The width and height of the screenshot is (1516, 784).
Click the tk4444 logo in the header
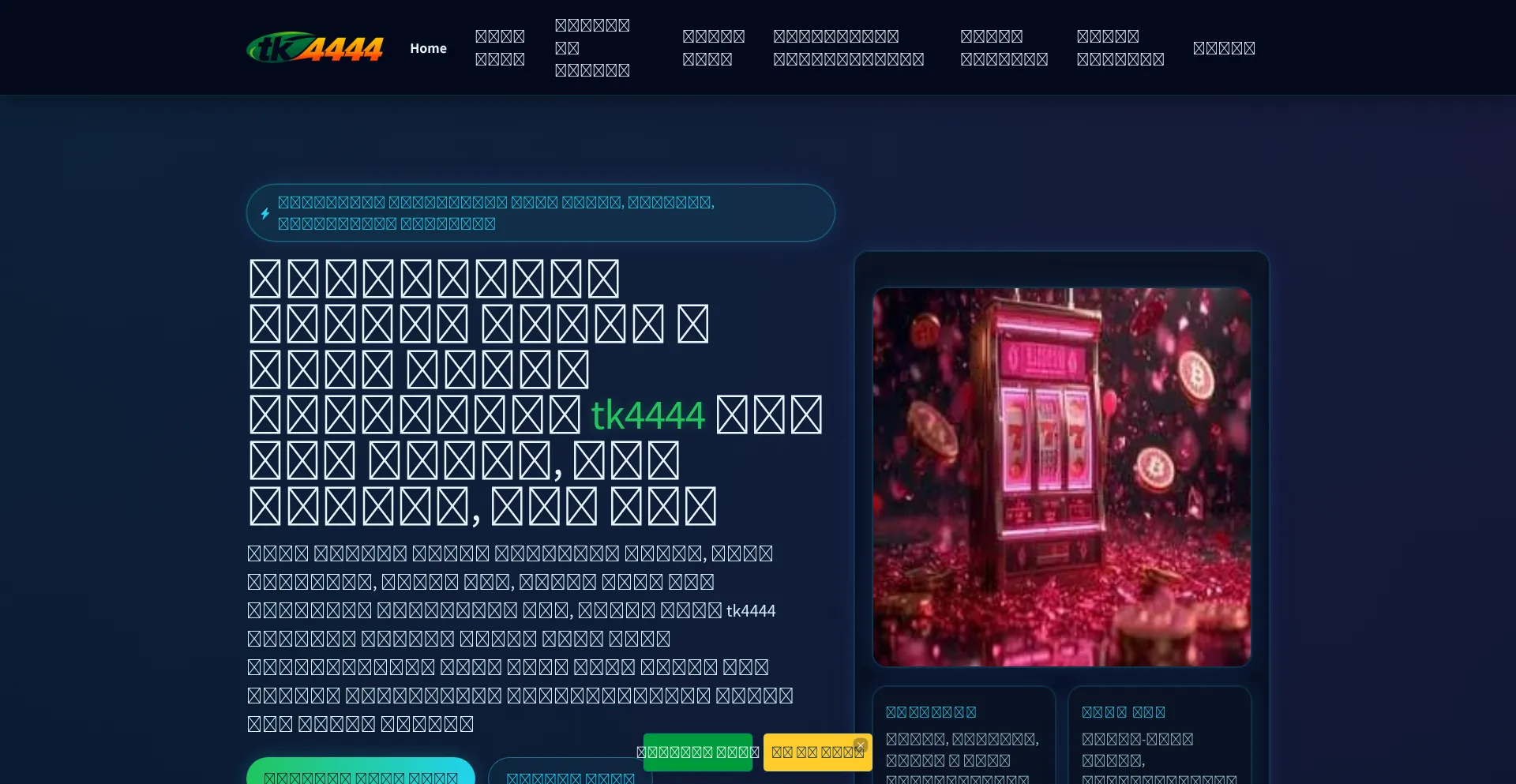click(315, 48)
